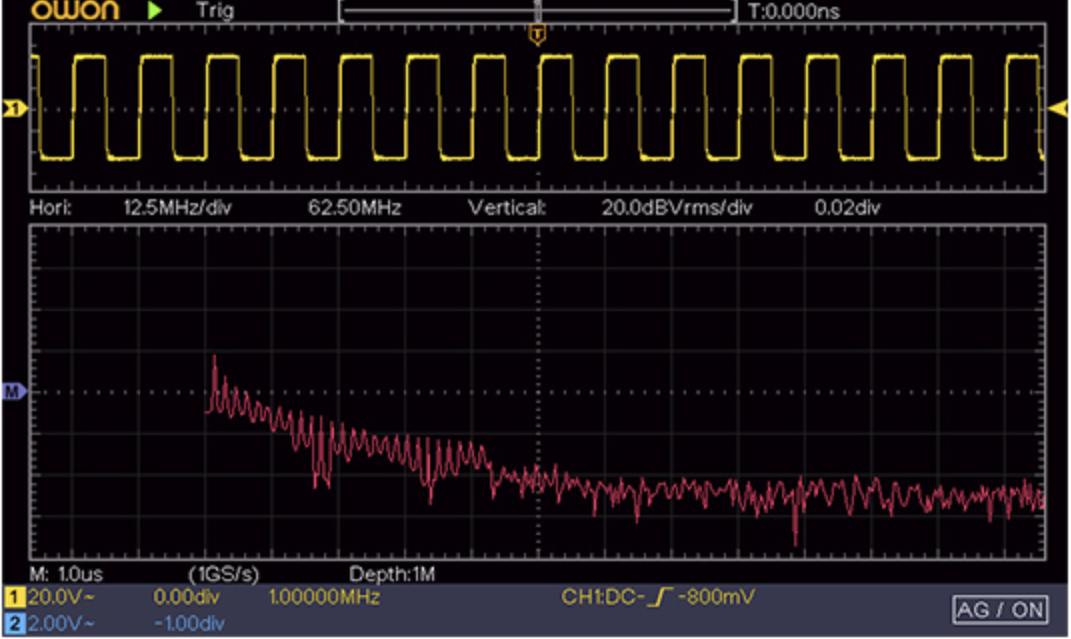Click the yellow trigger level arrow
Viewport: 1071px width, 639px height.
coord(1057,108)
